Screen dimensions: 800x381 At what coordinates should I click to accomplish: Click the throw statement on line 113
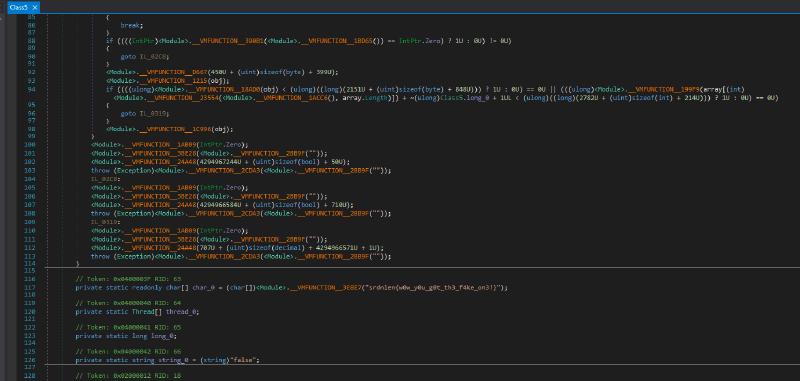[241, 257]
